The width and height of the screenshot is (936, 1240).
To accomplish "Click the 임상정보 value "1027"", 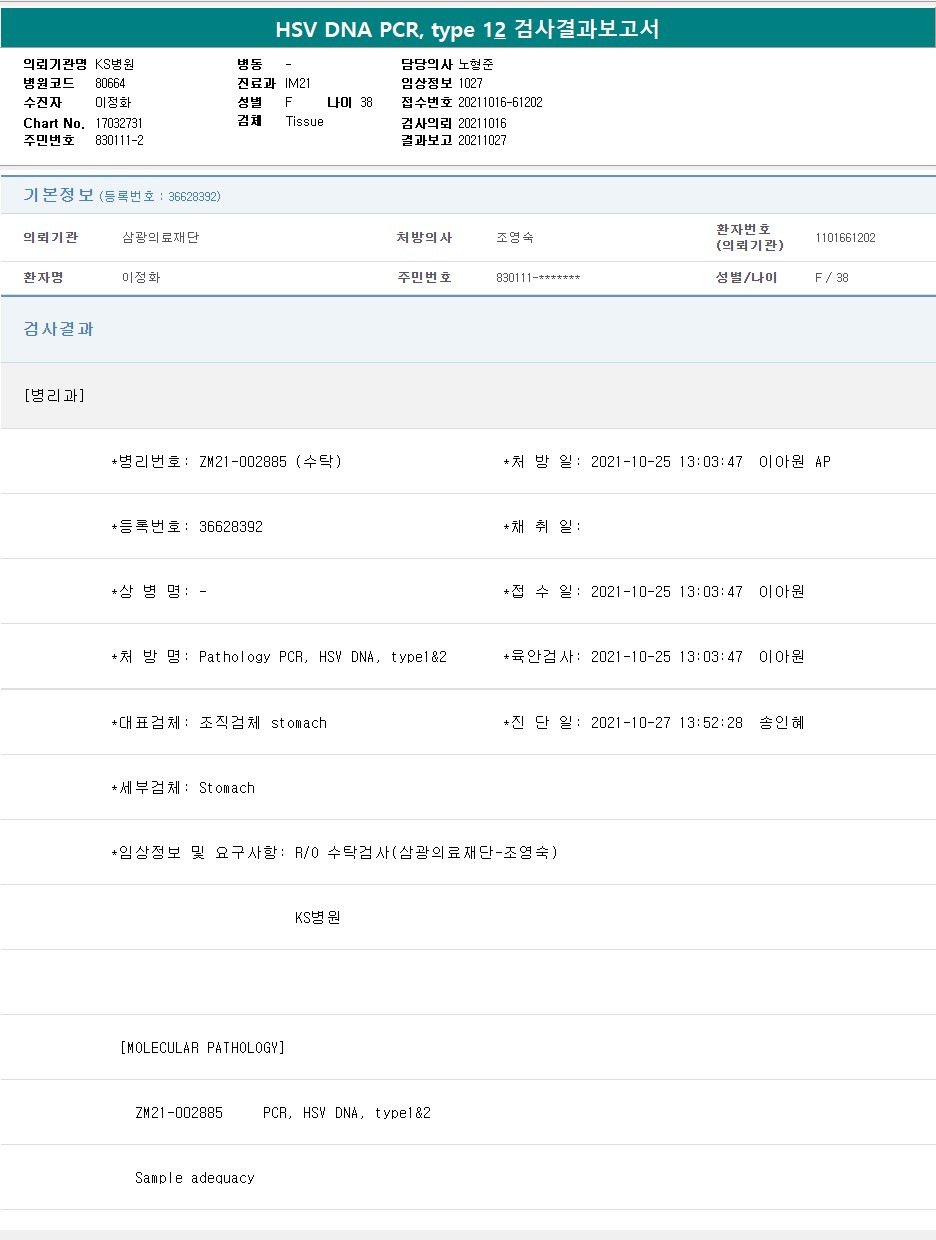I will (470, 83).
